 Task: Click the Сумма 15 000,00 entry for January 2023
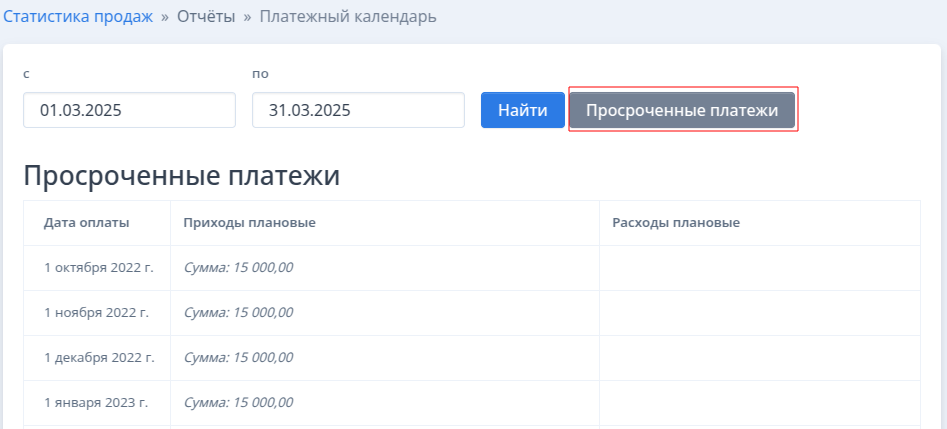238,402
